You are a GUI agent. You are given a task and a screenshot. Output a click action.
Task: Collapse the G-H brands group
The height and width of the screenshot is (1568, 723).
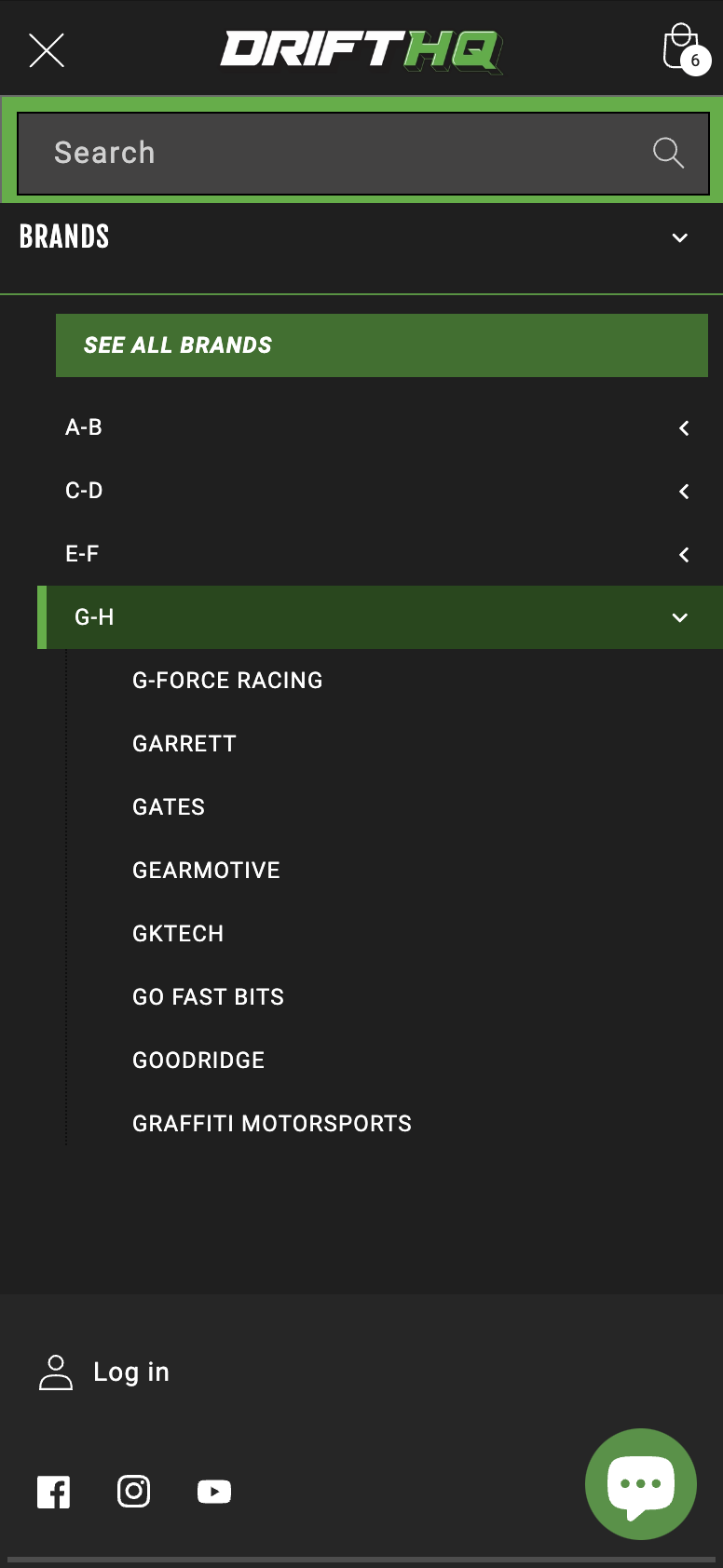tap(680, 617)
